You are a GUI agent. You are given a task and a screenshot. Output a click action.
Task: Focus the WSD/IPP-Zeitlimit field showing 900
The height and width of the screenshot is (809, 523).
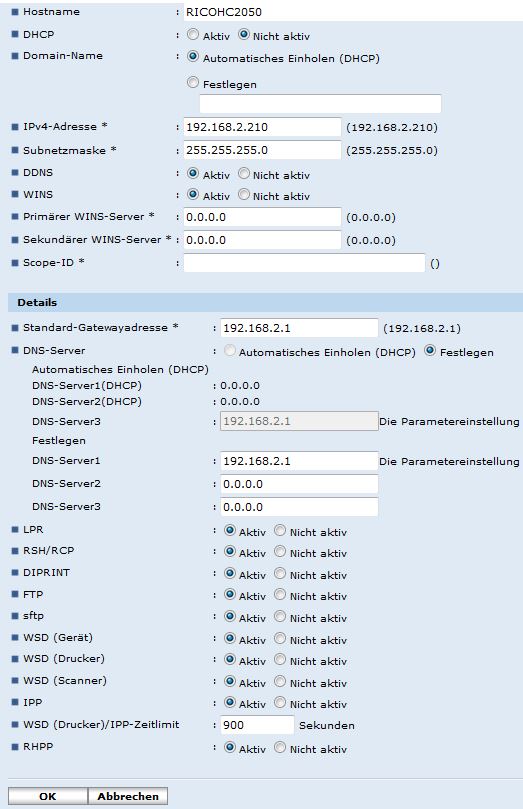257,725
